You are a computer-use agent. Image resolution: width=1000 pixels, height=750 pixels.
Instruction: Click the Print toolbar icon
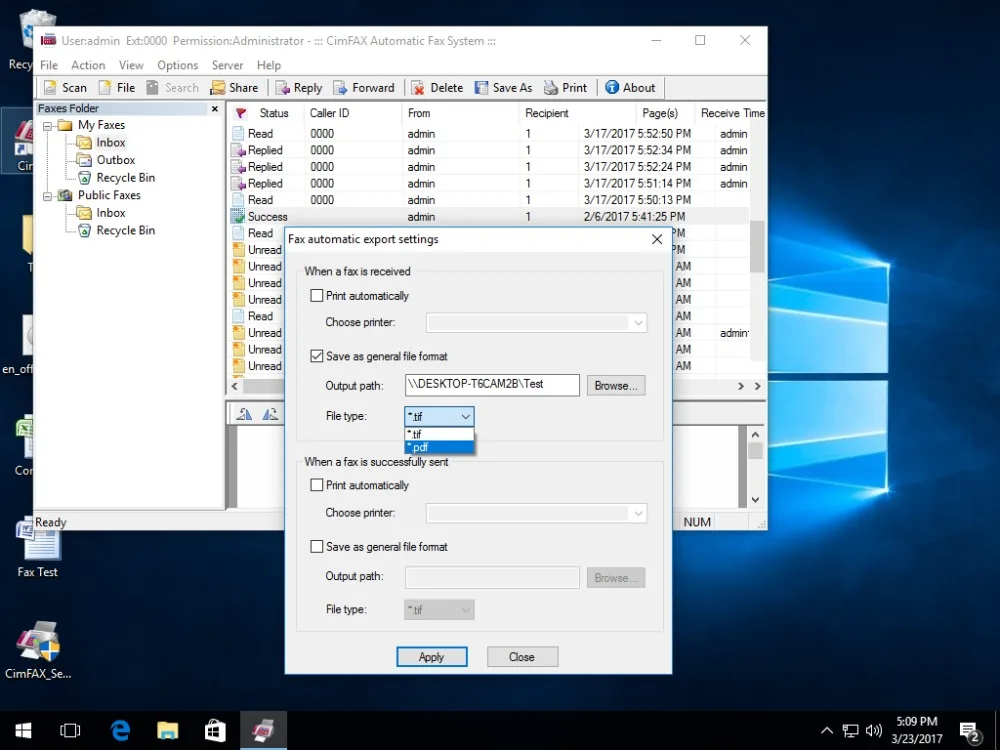(x=551, y=88)
